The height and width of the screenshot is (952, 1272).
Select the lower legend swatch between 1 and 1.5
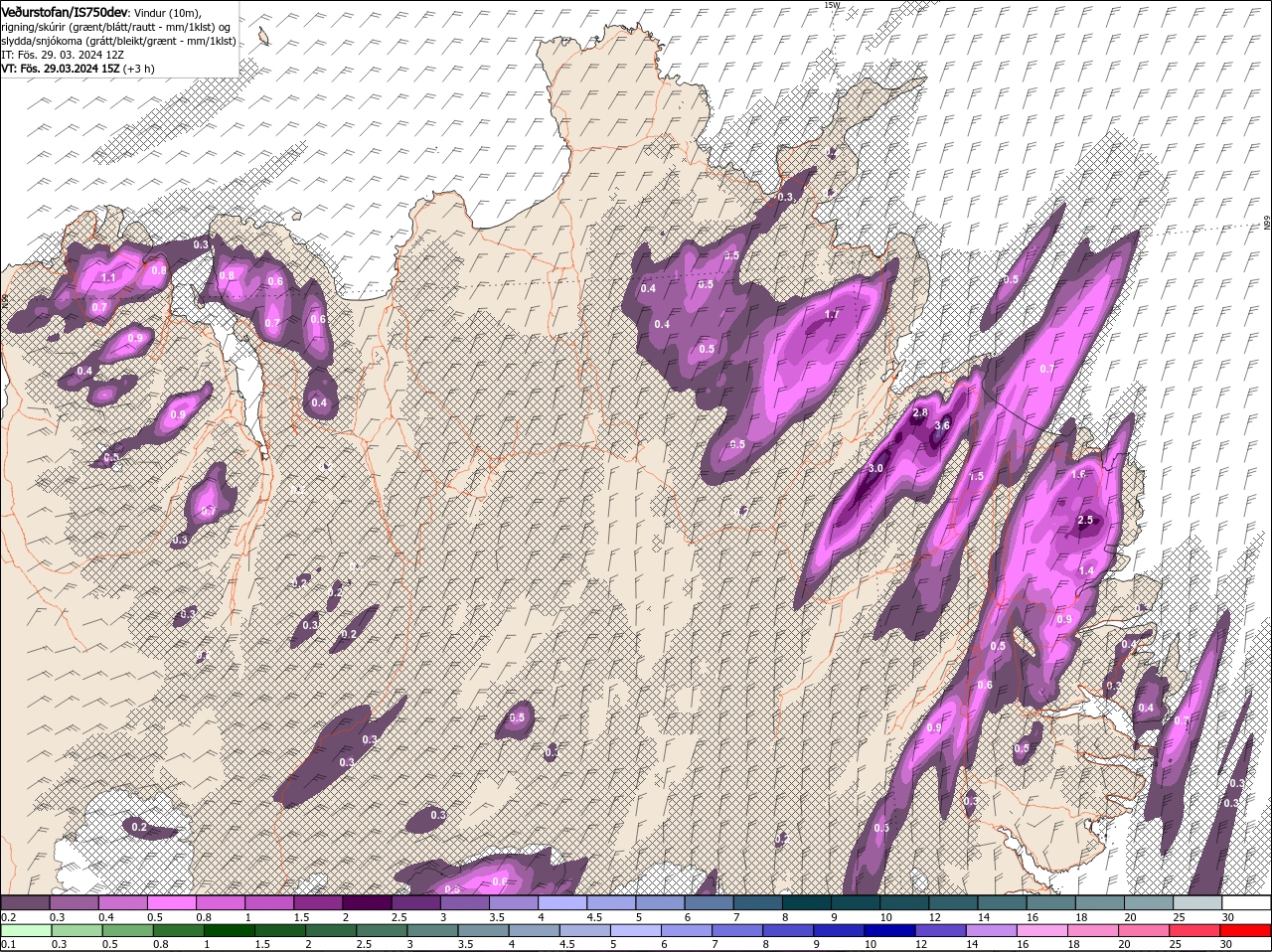229,930
